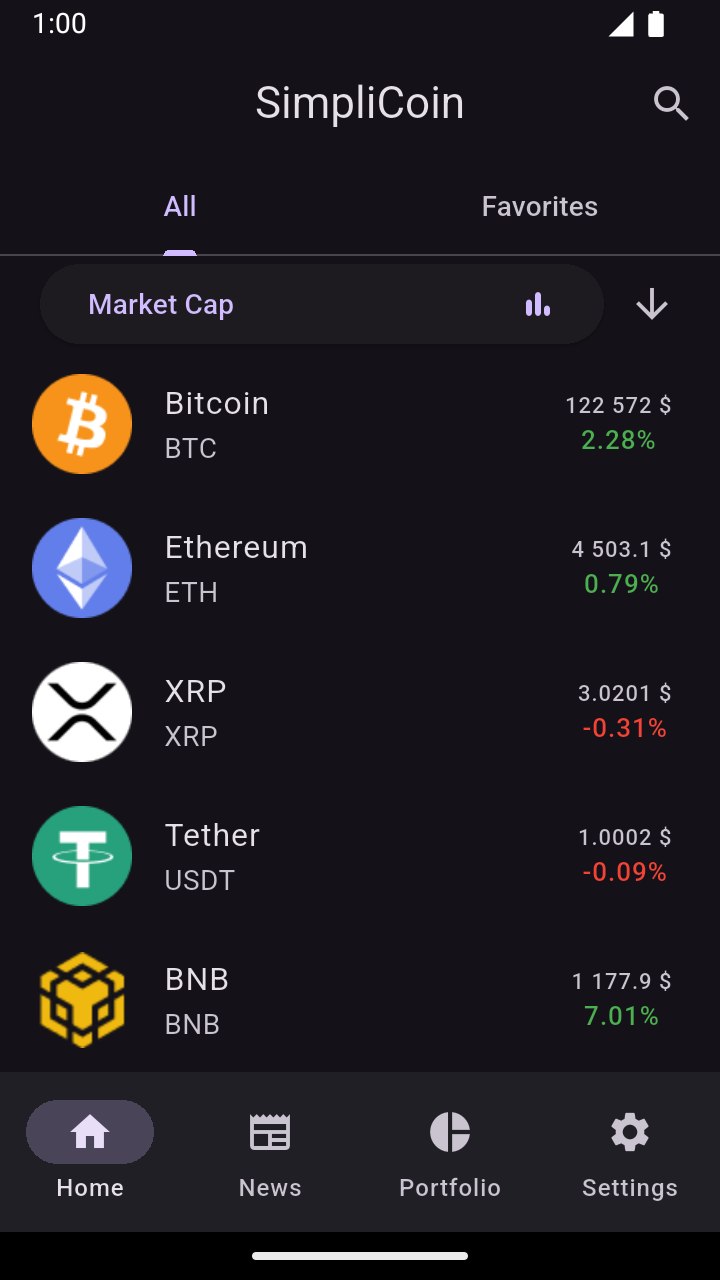The image size is (720, 1280).
Task: Tap the XRP price 3.0201 $
Action: tap(624, 693)
